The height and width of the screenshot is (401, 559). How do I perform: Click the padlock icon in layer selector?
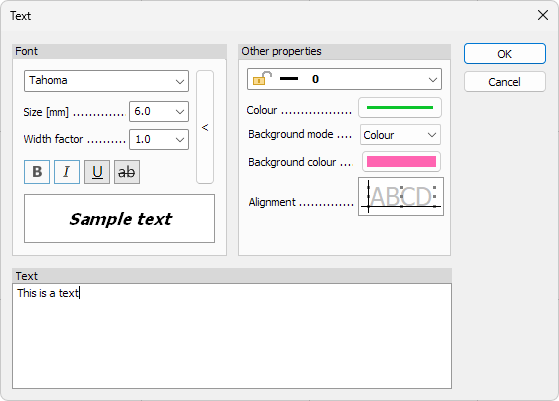[x=262, y=78]
